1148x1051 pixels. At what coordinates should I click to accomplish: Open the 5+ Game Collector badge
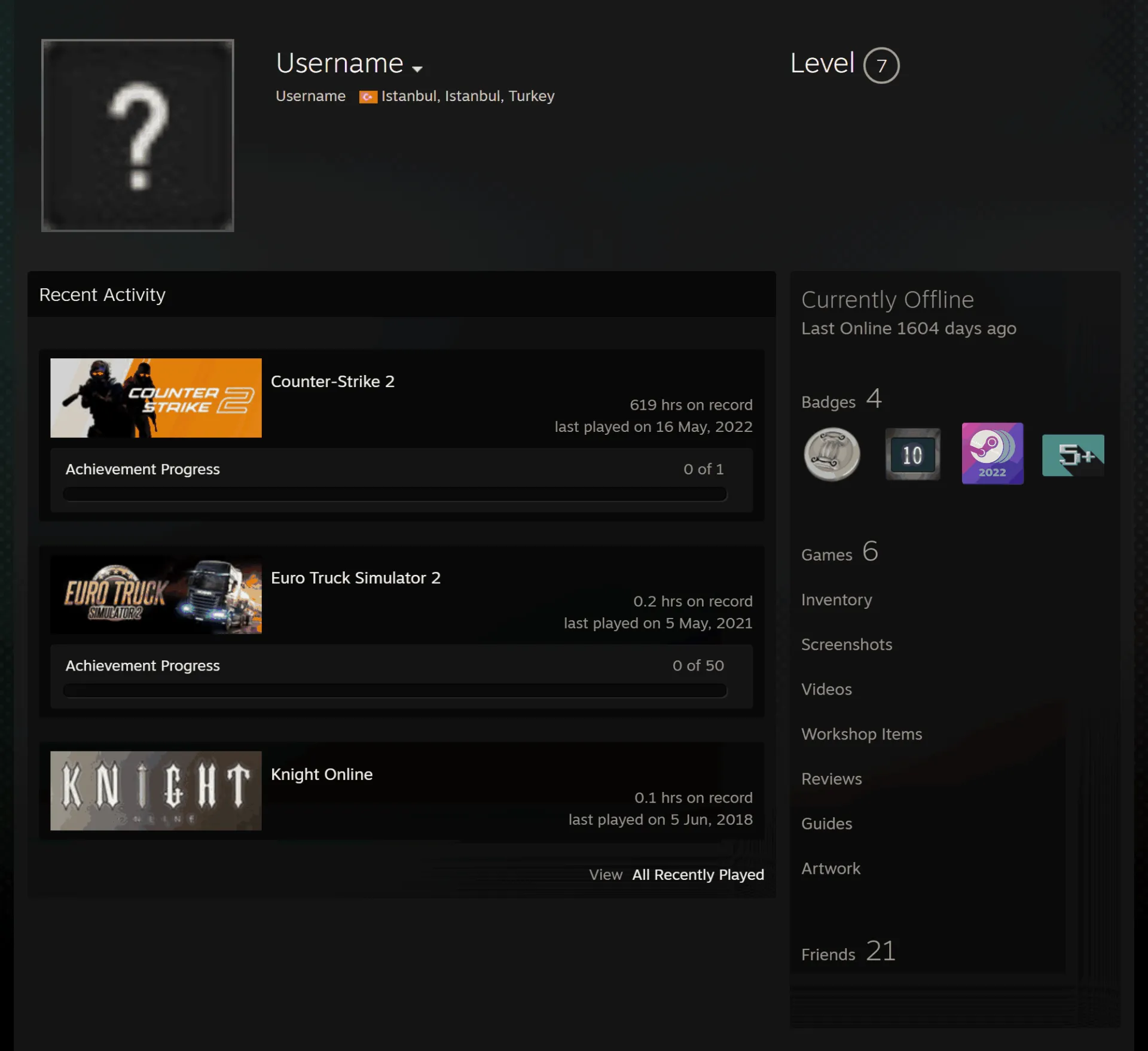1073,455
